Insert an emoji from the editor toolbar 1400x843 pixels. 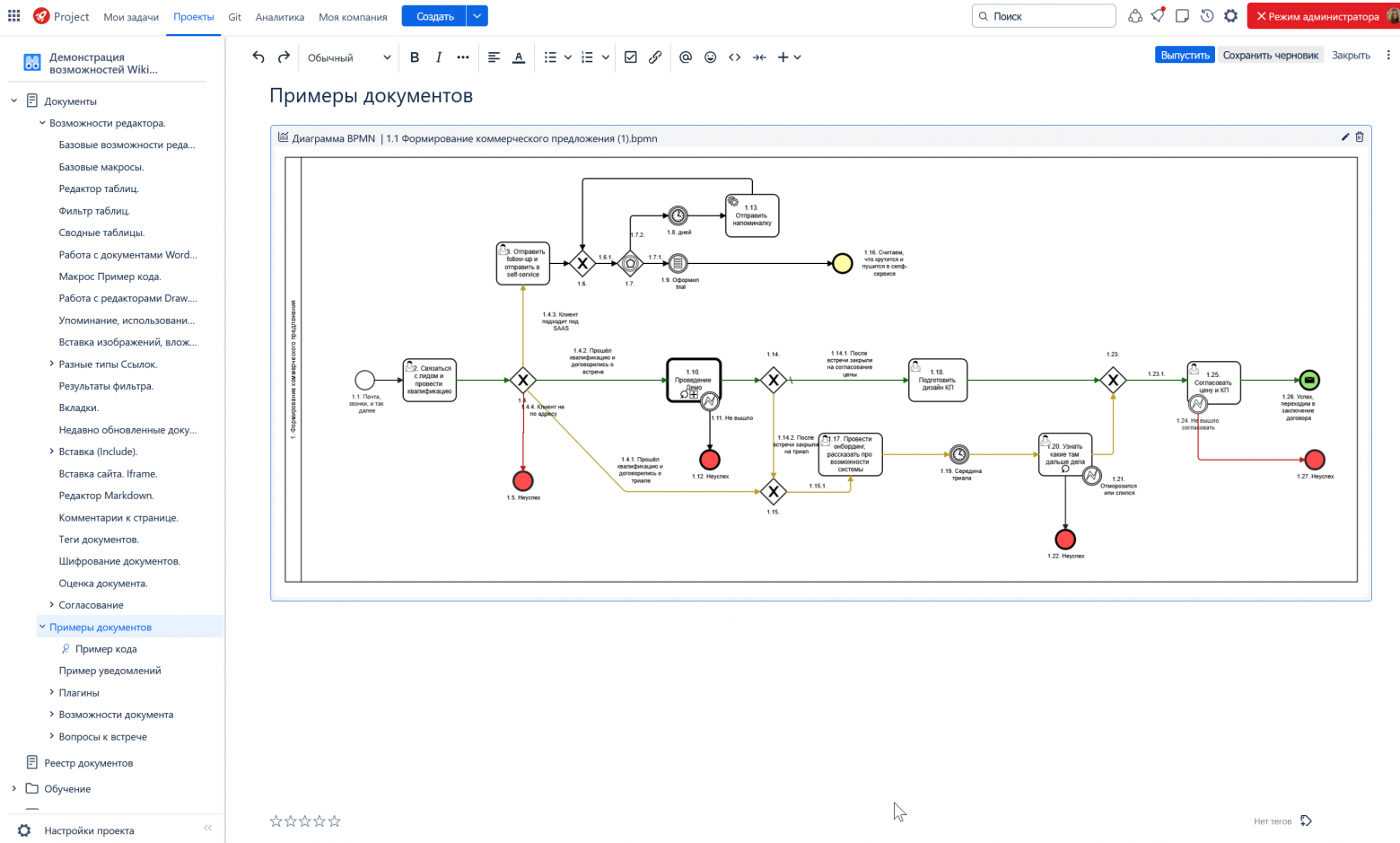(x=710, y=57)
